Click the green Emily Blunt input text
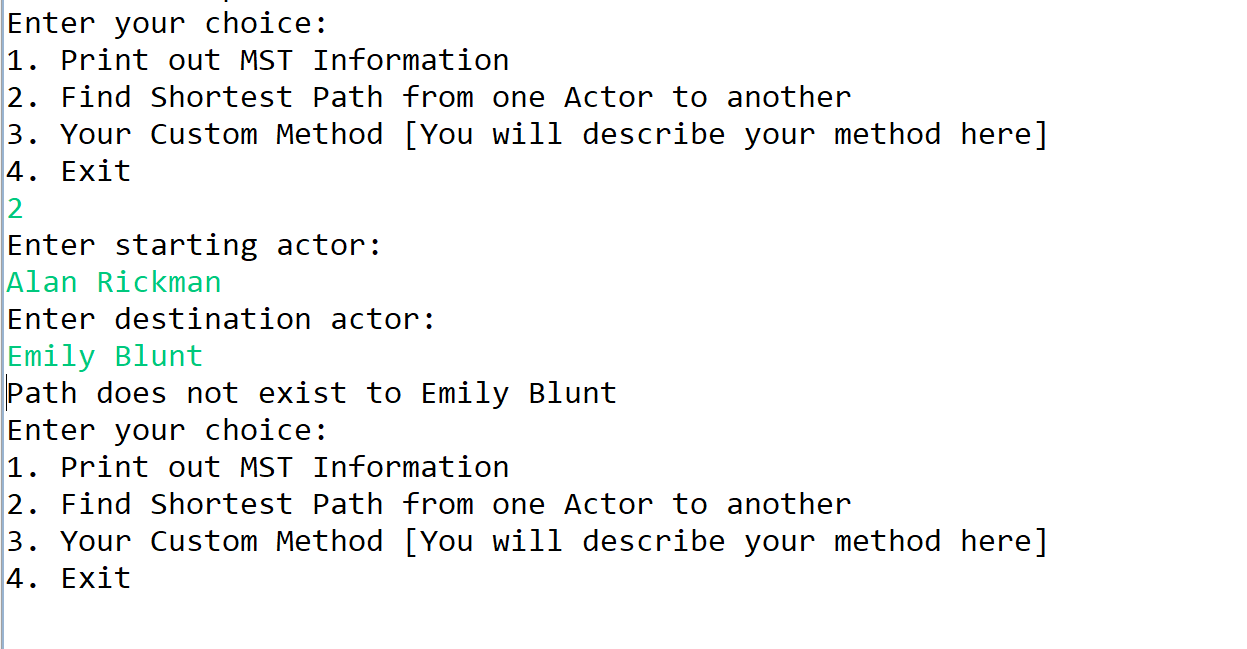 coord(105,357)
